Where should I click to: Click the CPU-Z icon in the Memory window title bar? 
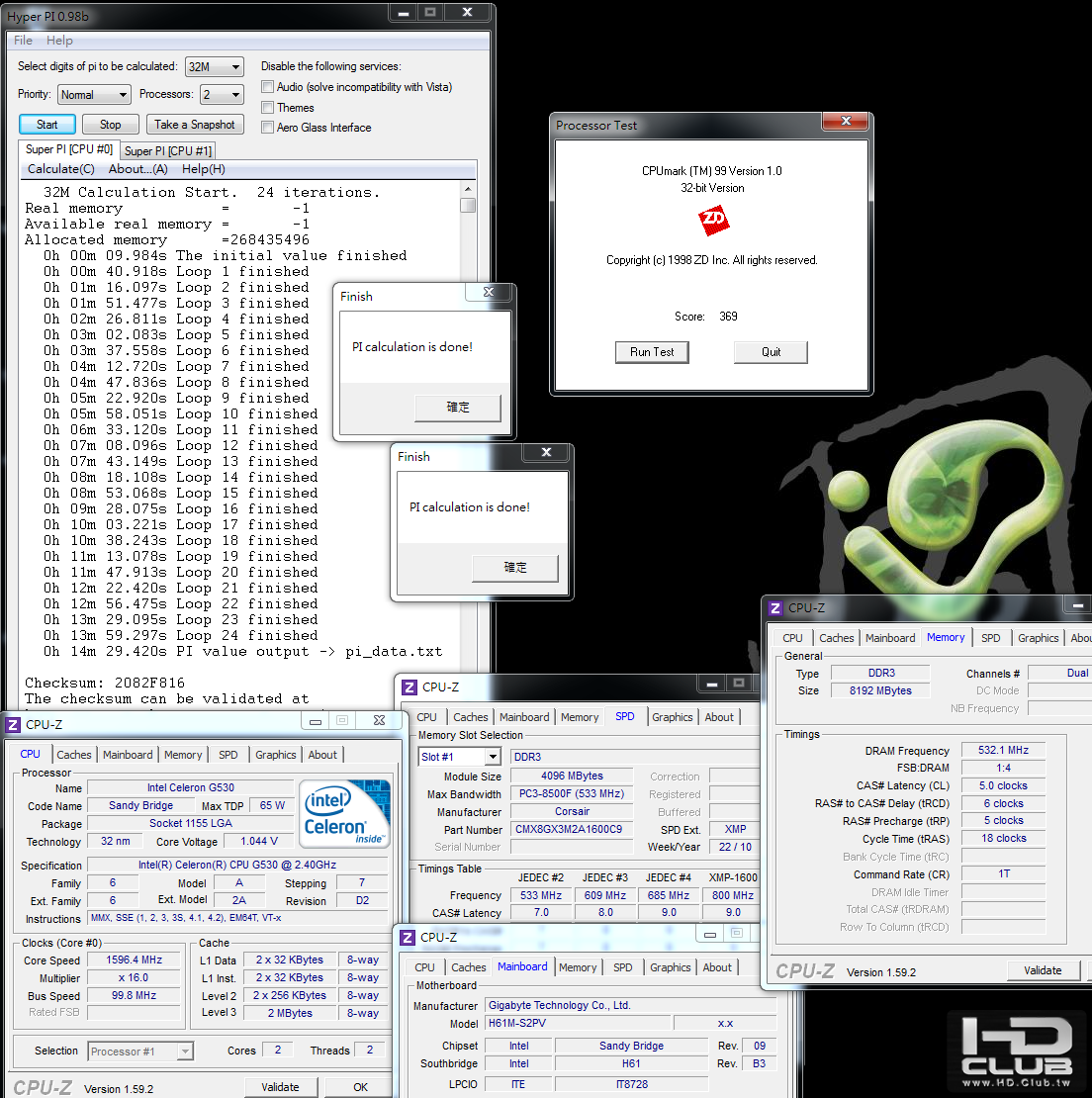[x=774, y=607]
